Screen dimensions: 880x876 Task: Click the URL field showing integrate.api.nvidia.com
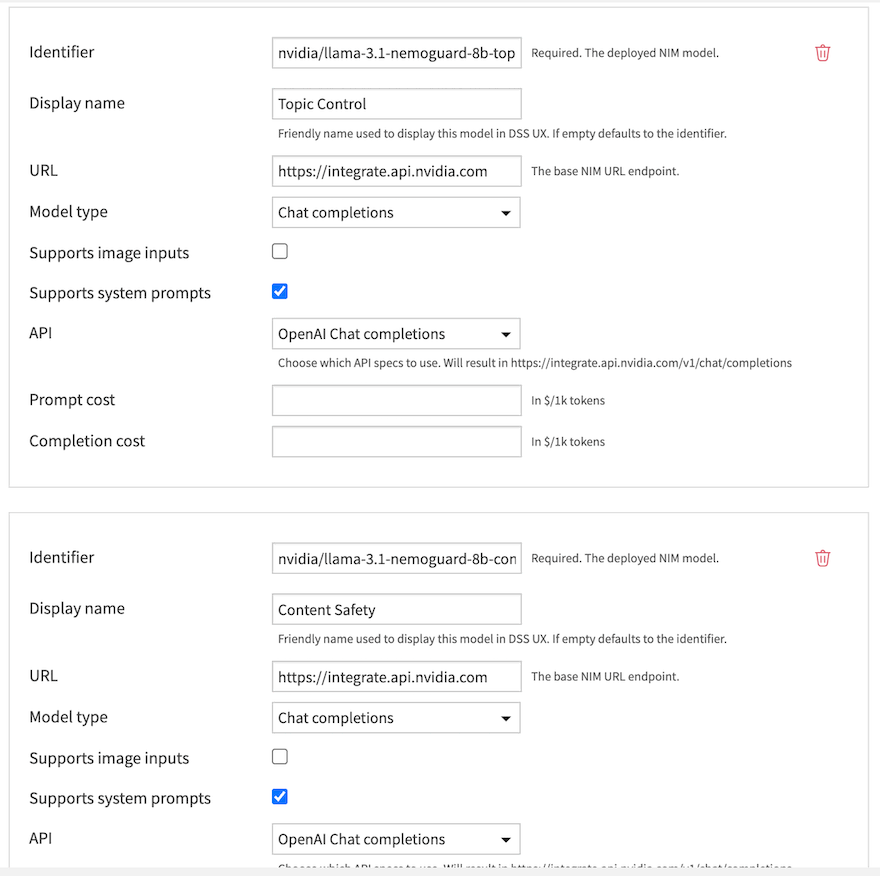pos(396,170)
